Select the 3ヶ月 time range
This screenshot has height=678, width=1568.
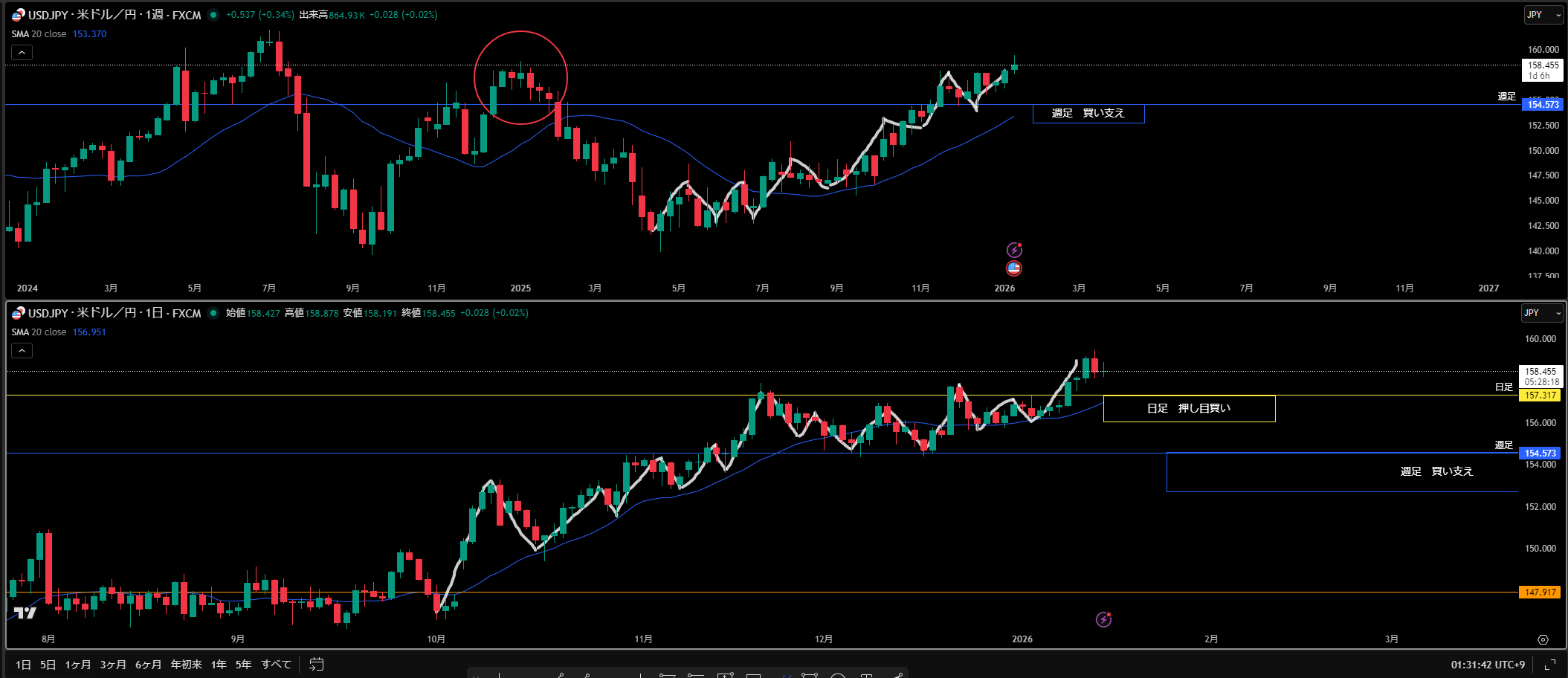pos(113,664)
